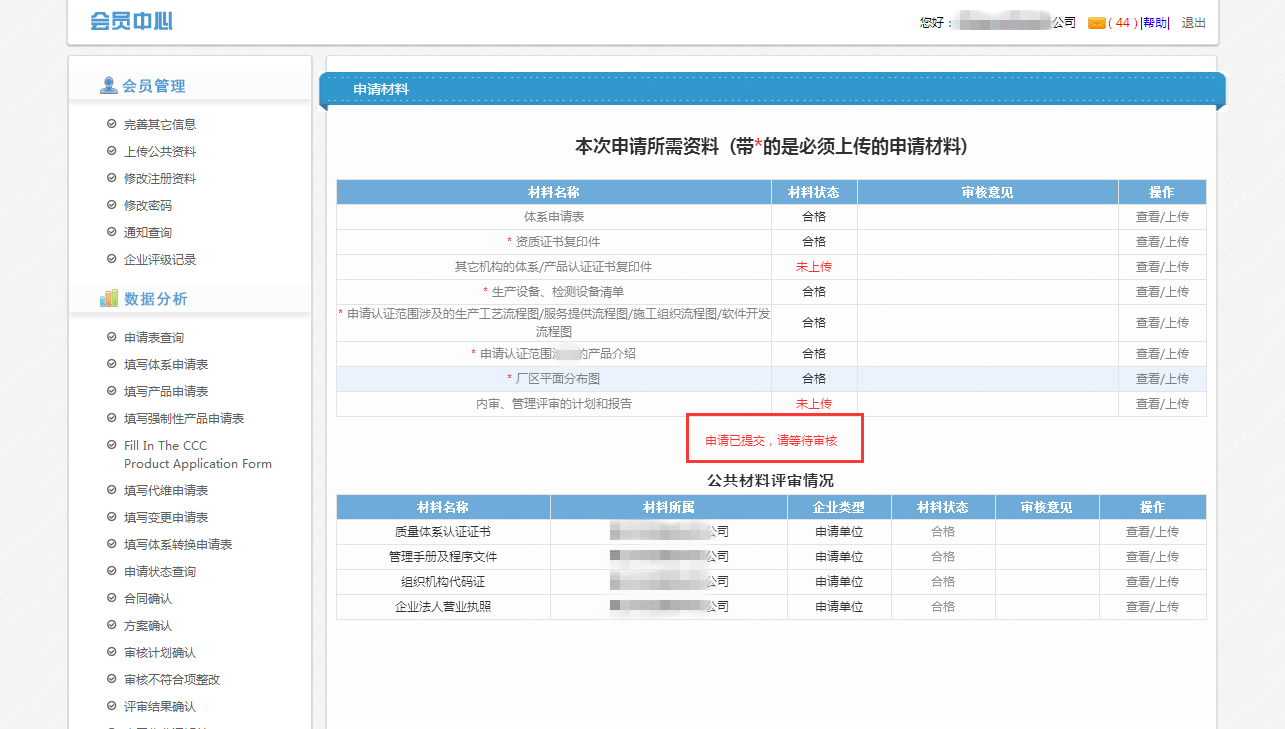Click the check icon beside 申请表查询

112,337
